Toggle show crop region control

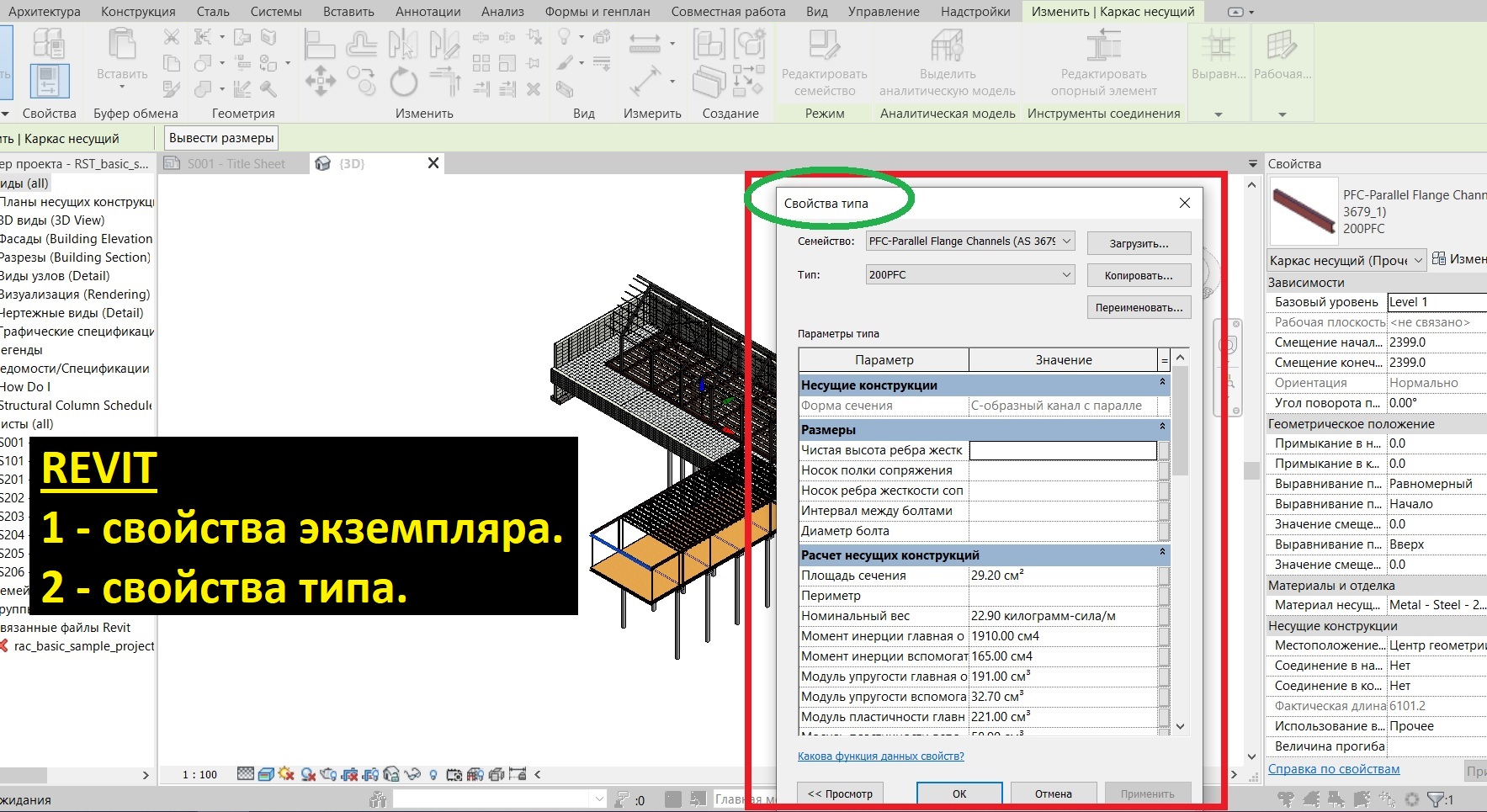[369, 773]
